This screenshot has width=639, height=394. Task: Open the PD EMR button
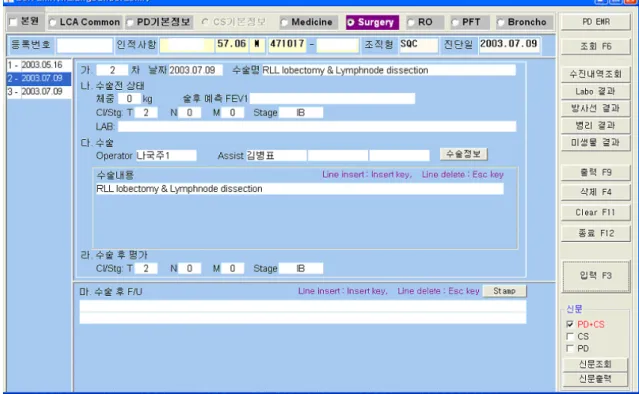[x=595, y=22]
